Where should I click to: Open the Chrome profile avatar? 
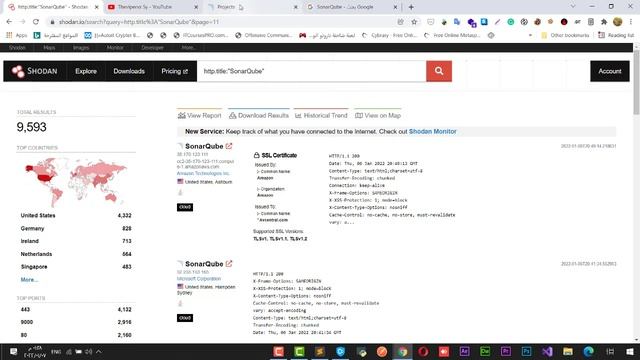[x=618, y=22]
